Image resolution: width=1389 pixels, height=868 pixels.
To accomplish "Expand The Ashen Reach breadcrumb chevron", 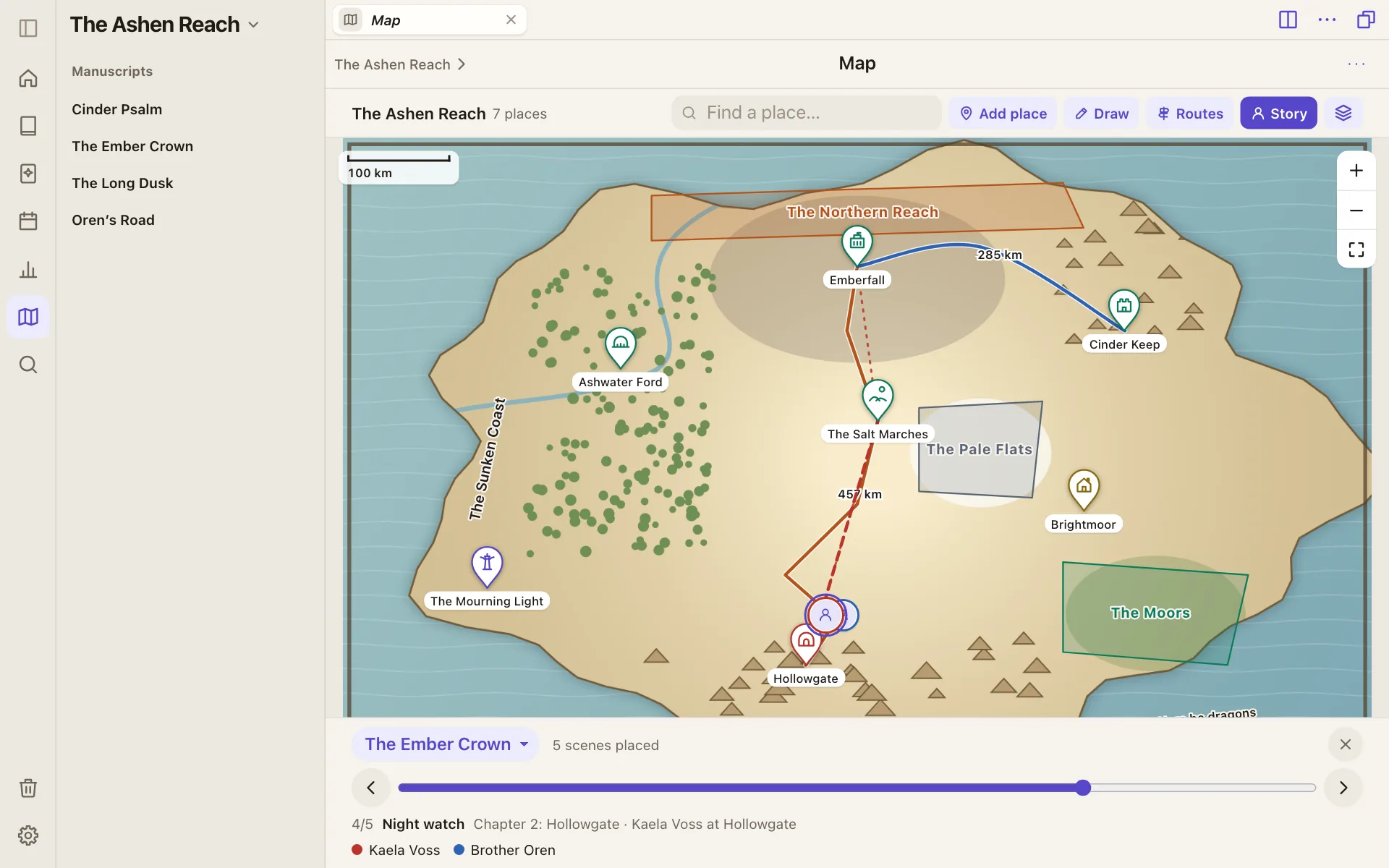I will [462, 64].
